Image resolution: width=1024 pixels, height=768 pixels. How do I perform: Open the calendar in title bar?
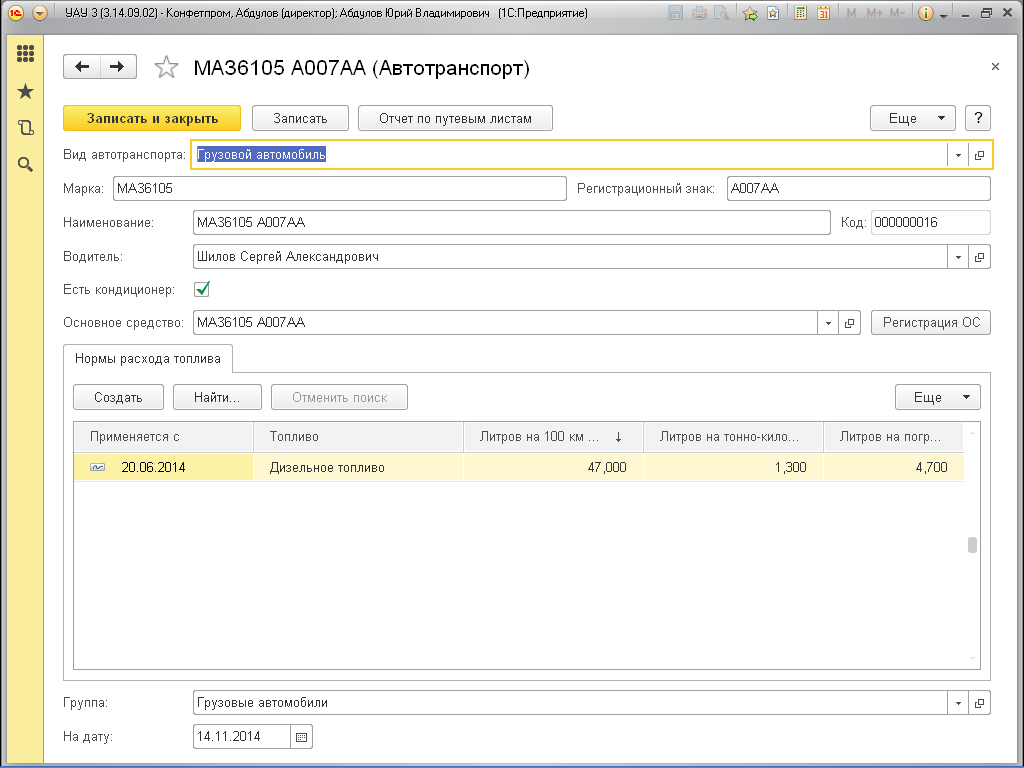[823, 14]
